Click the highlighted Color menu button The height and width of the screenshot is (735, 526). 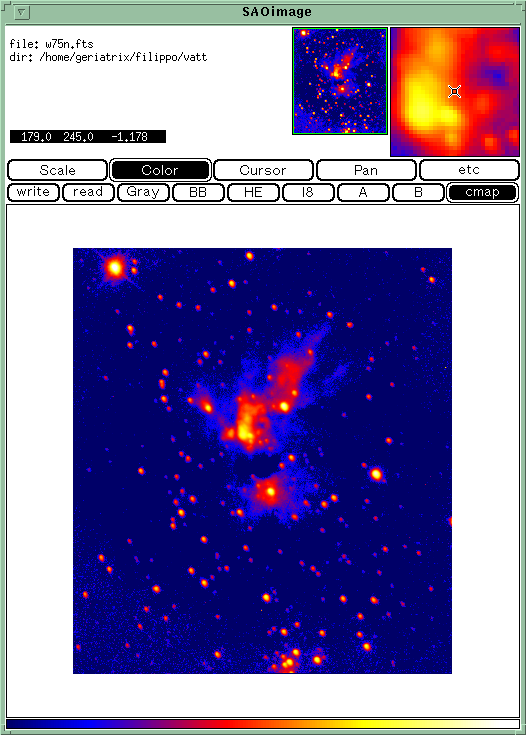click(x=160, y=170)
